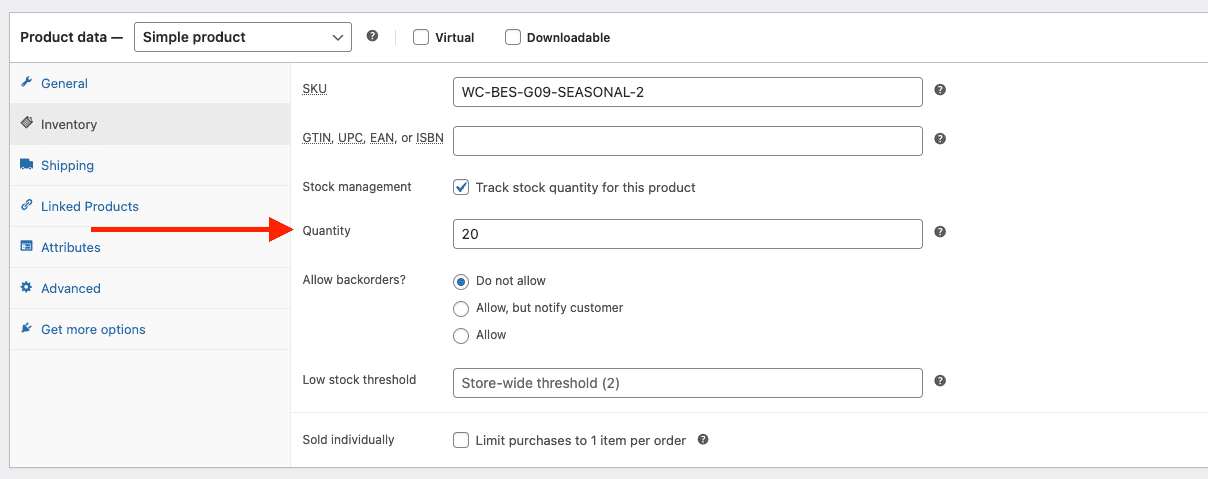The image size is (1208, 479).
Task: Click the Quantity label text
Action: (x=327, y=231)
